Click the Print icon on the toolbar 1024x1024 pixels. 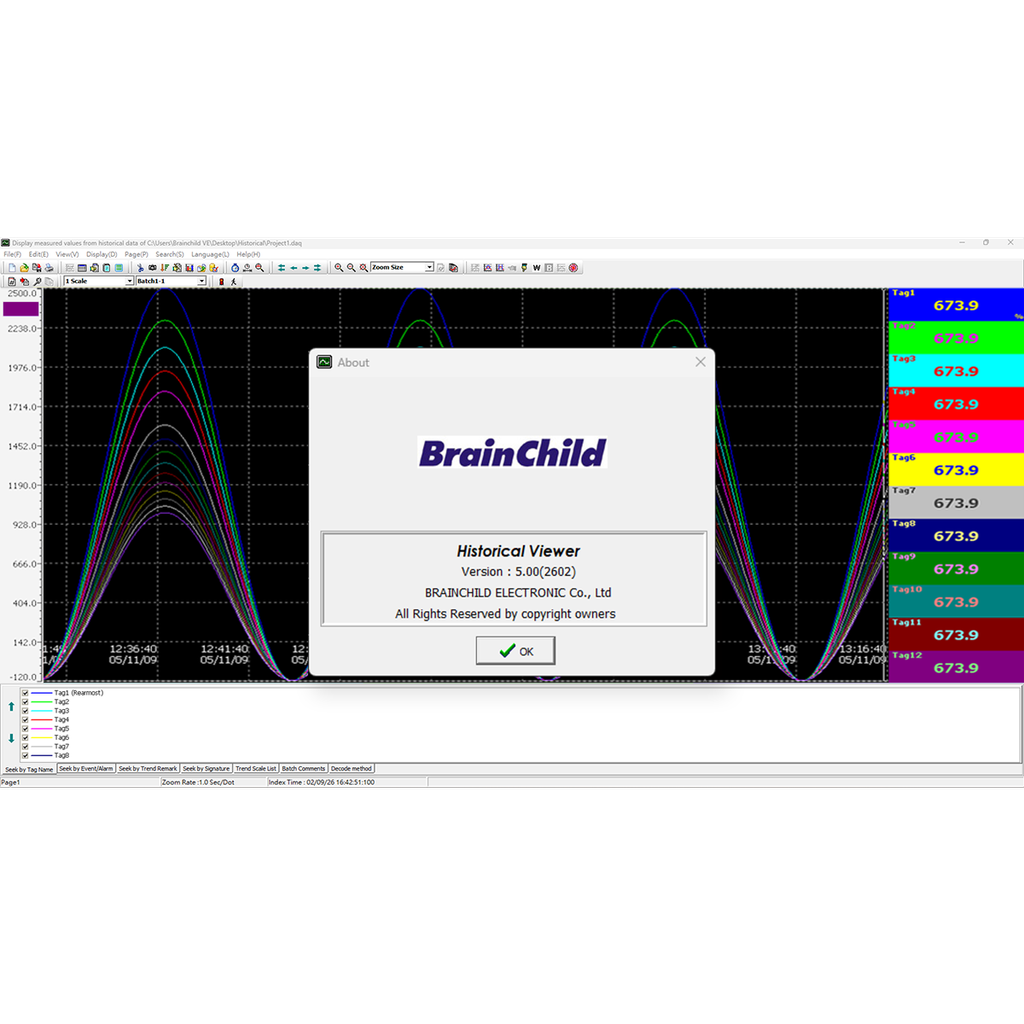[51, 266]
